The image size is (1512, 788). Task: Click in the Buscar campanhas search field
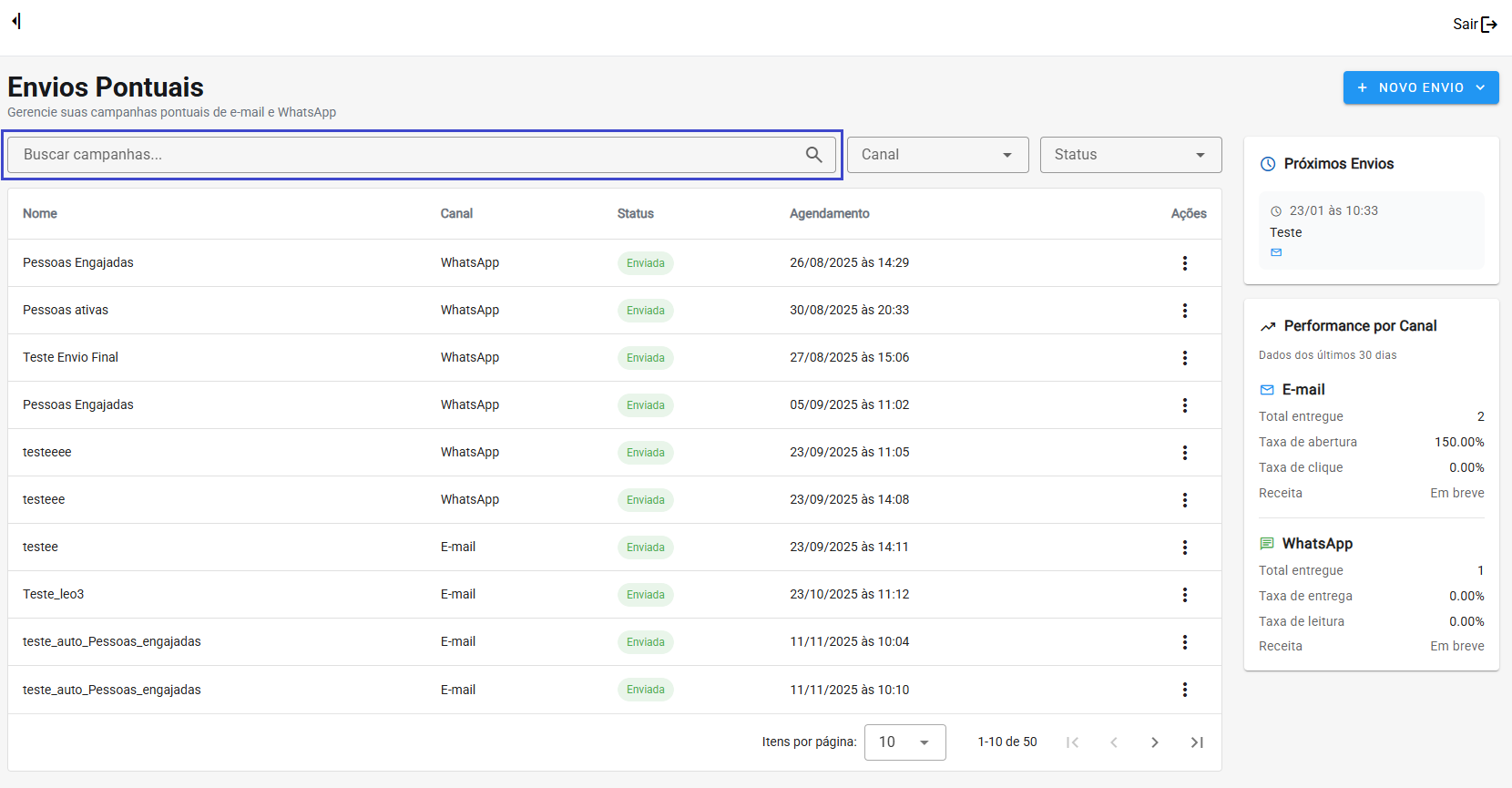[401, 155]
